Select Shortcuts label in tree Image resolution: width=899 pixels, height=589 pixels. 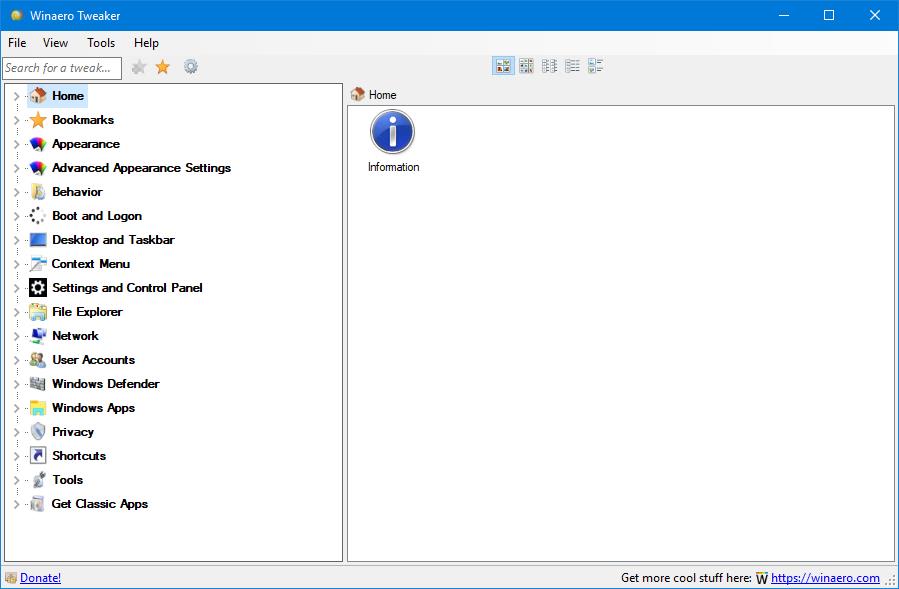pyautogui.click(x=79, y=456)
